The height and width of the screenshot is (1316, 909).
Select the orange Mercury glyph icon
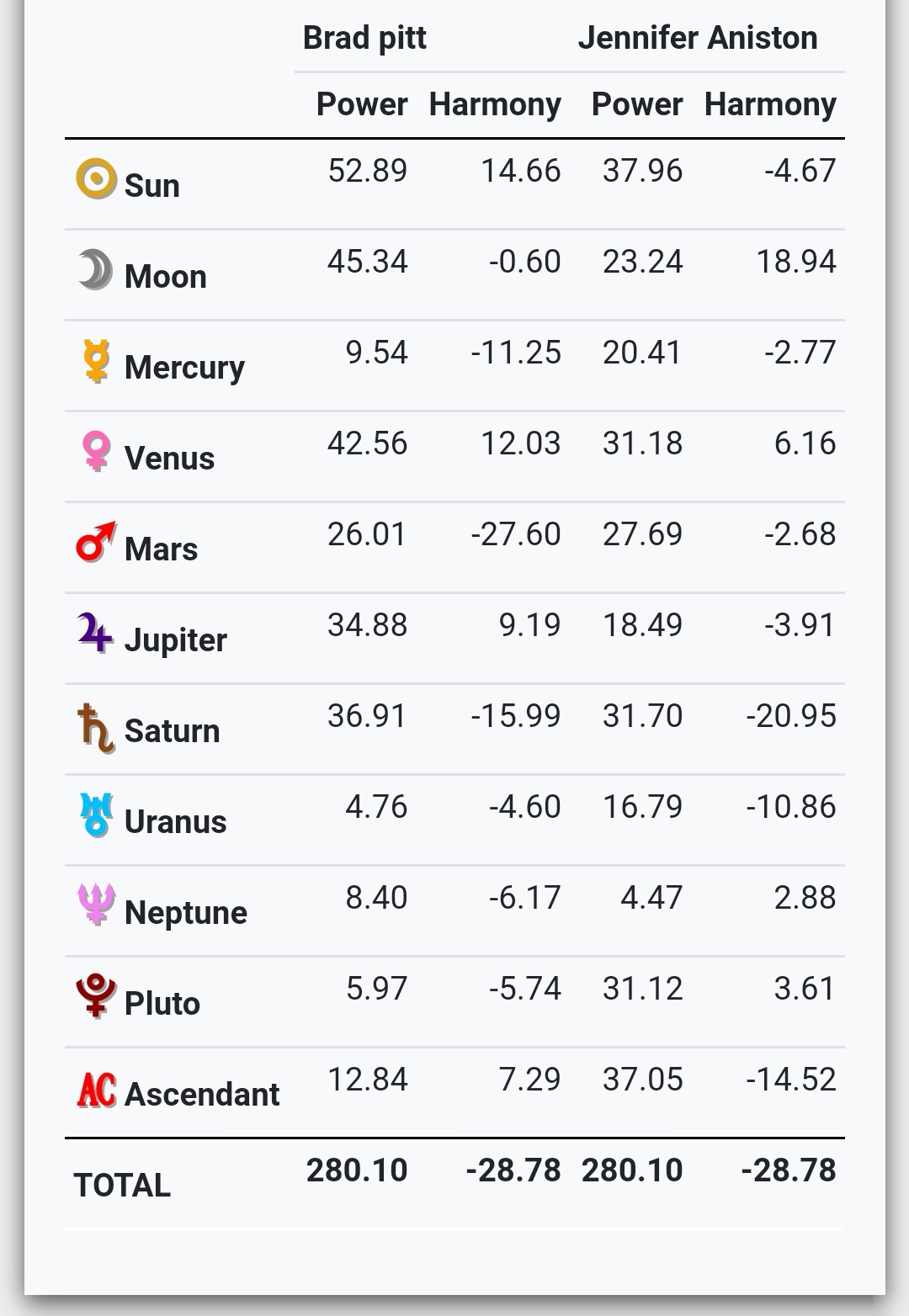[x=97, y=361]
